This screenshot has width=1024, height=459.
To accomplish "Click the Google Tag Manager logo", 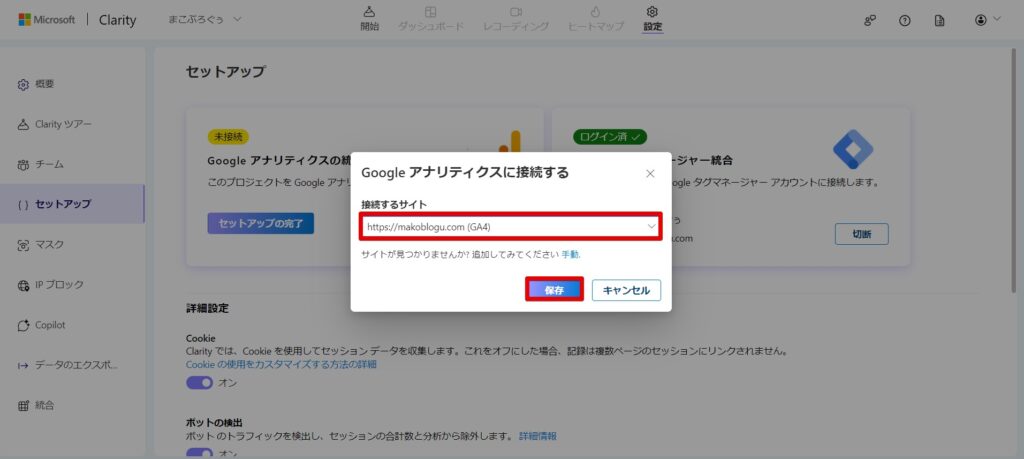I will 852,149.
